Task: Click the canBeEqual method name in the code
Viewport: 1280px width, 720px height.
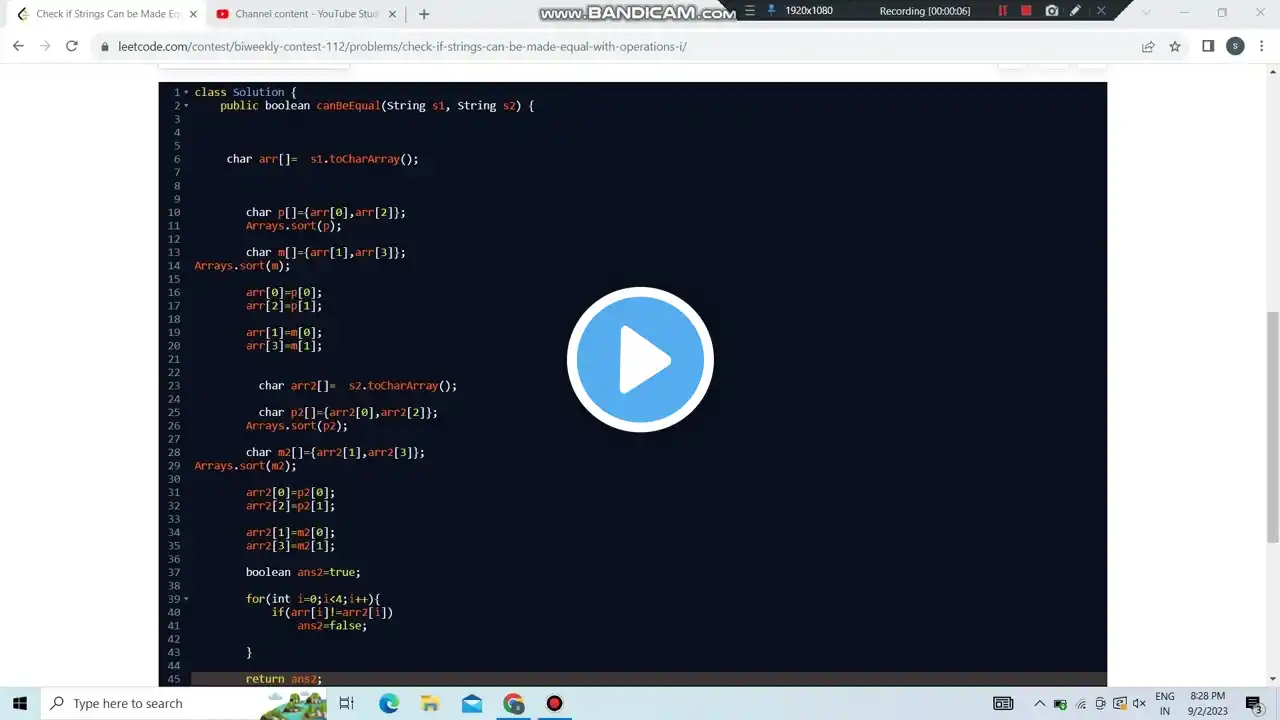Action: [348, 105]
